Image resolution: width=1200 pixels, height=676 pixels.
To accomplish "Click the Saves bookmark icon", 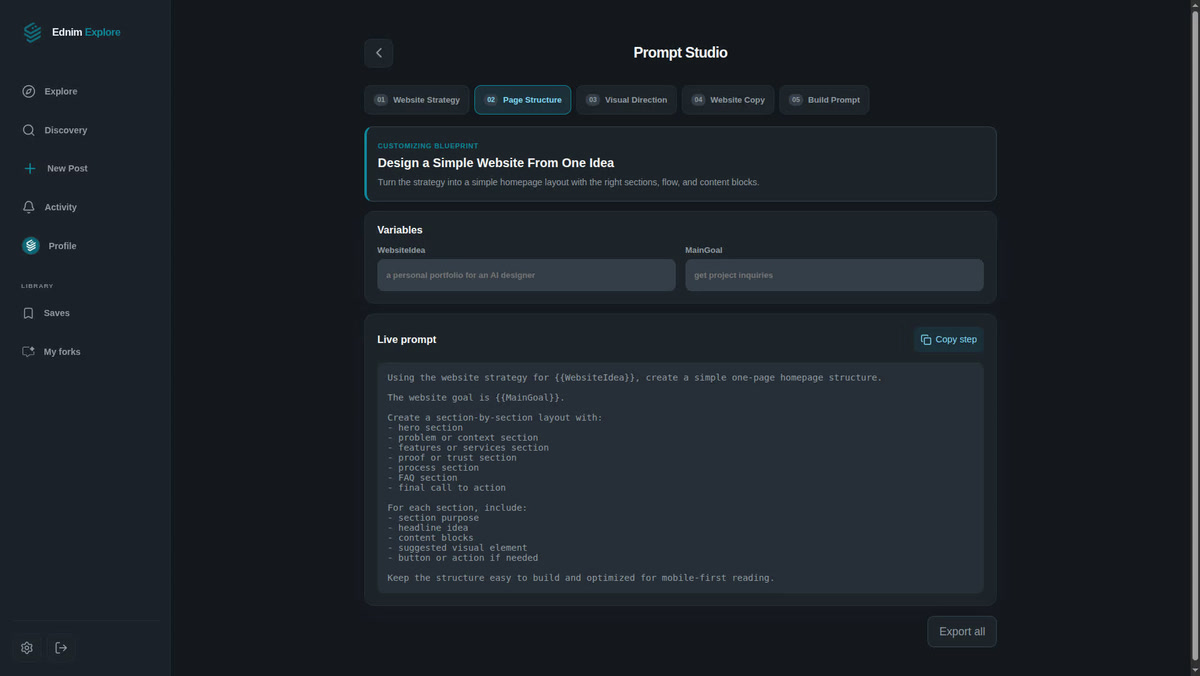I will pyautogui.click(x=29, y=313).
